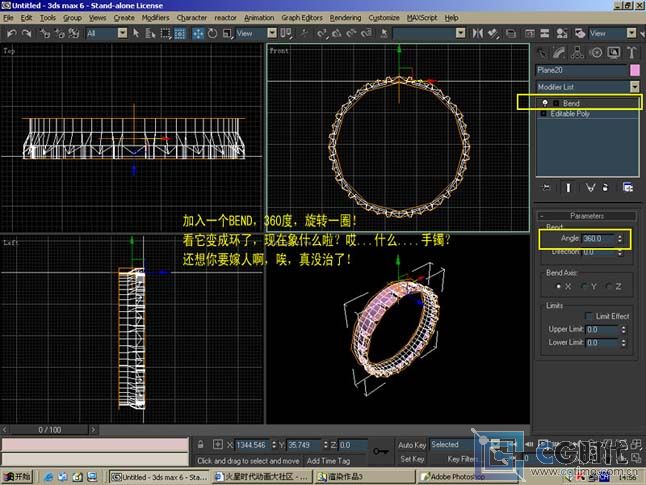The width and height of the screenshot is (646, 485).
Task: Select Bend Axis Z radio button
Action: coord(609,286)
